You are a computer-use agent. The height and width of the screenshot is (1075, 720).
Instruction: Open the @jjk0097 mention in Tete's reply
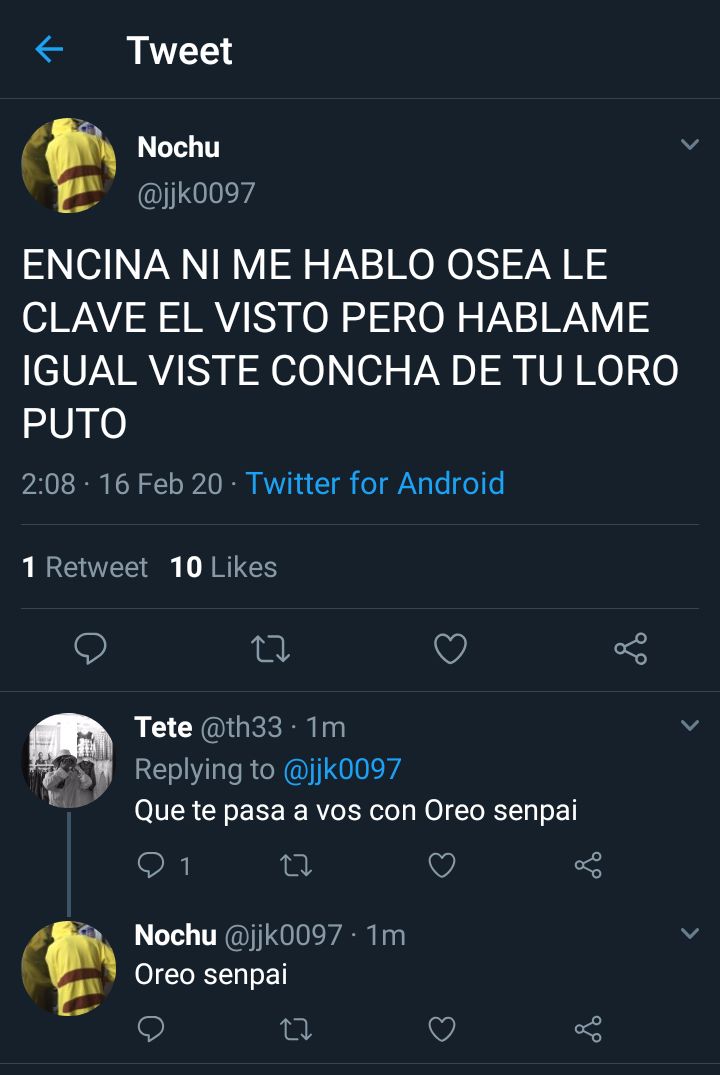coord(342,769)
